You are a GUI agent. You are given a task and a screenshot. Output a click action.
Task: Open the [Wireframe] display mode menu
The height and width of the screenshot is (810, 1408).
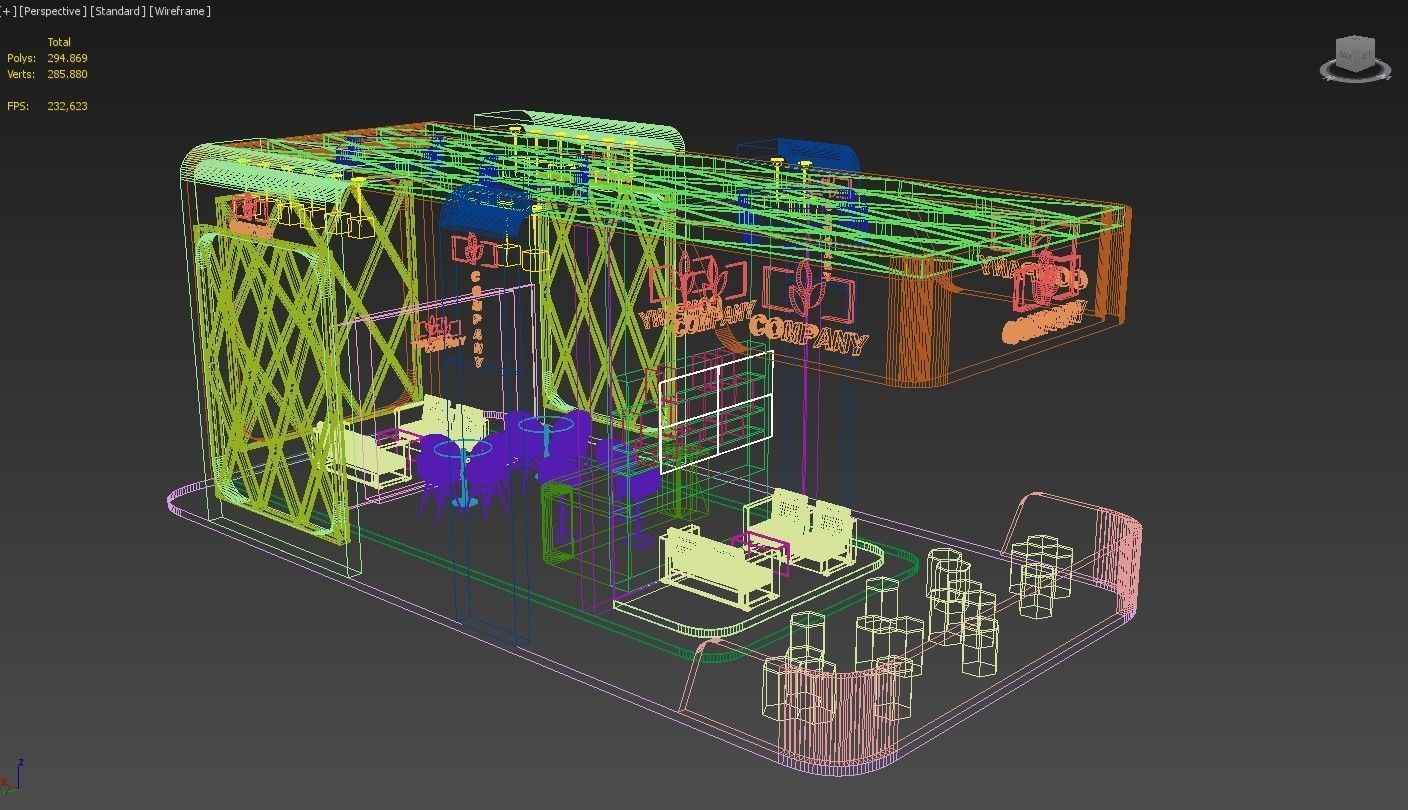[180, 11]
